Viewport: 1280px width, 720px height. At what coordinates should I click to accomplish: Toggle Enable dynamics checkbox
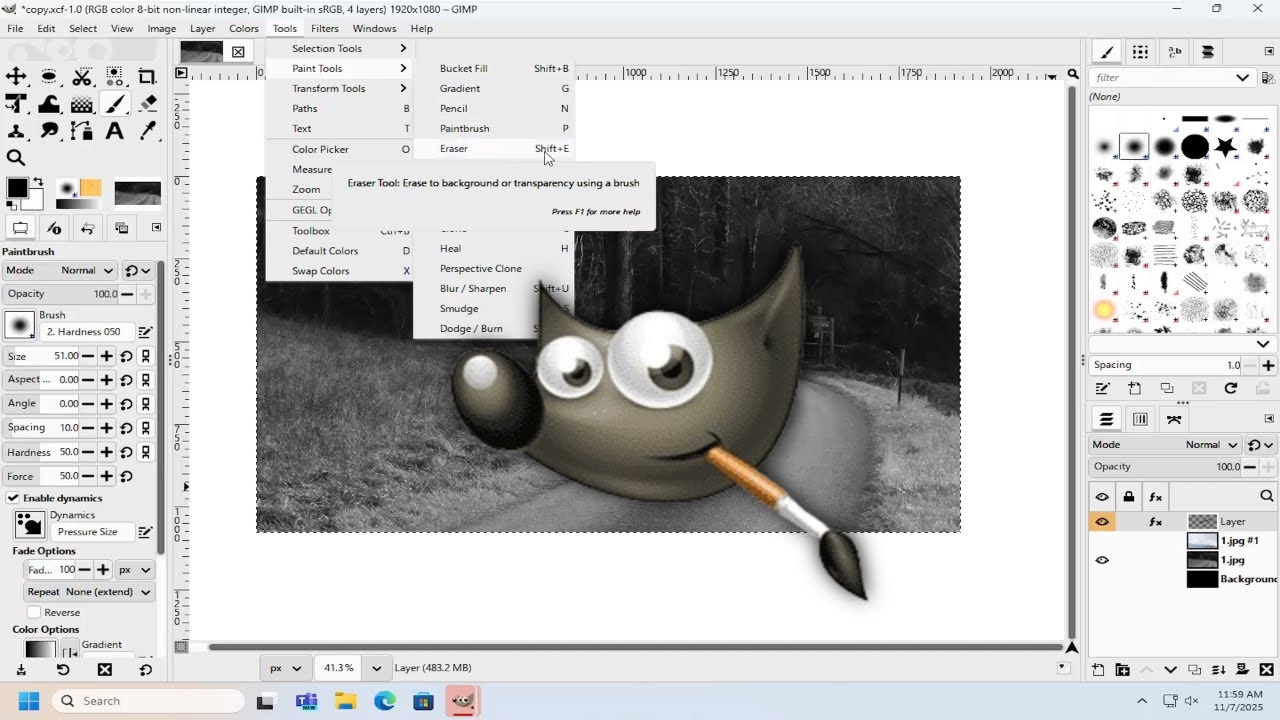coord(13,498)
